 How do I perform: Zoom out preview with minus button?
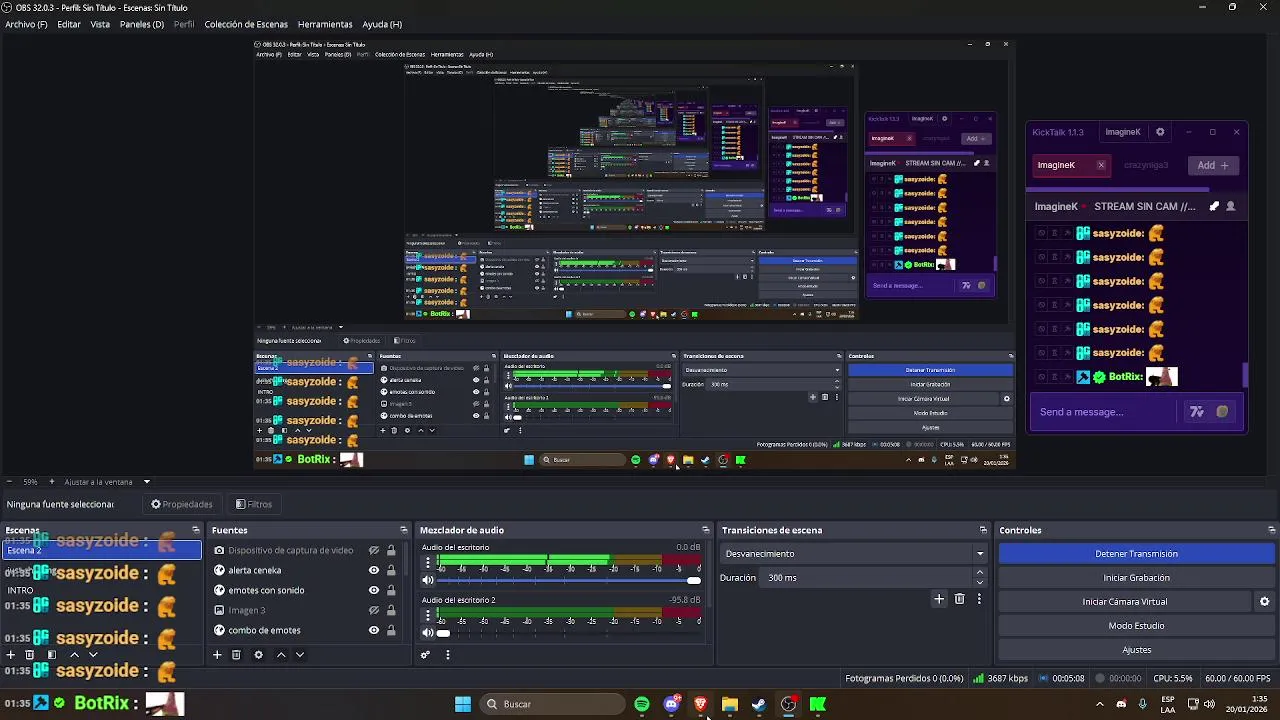coord(10,482)
